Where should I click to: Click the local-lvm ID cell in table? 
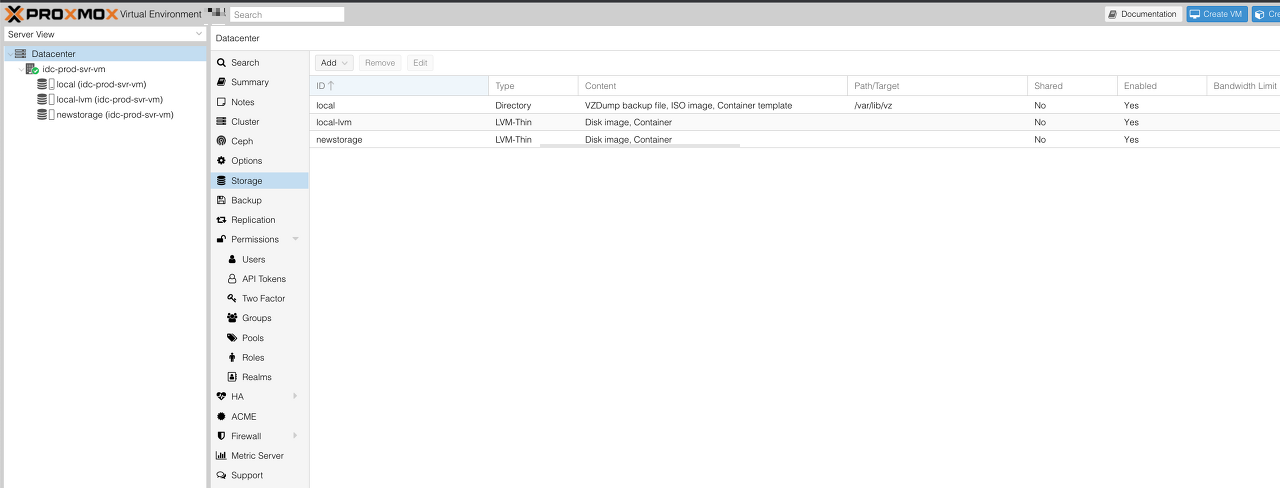pos(399,122)
